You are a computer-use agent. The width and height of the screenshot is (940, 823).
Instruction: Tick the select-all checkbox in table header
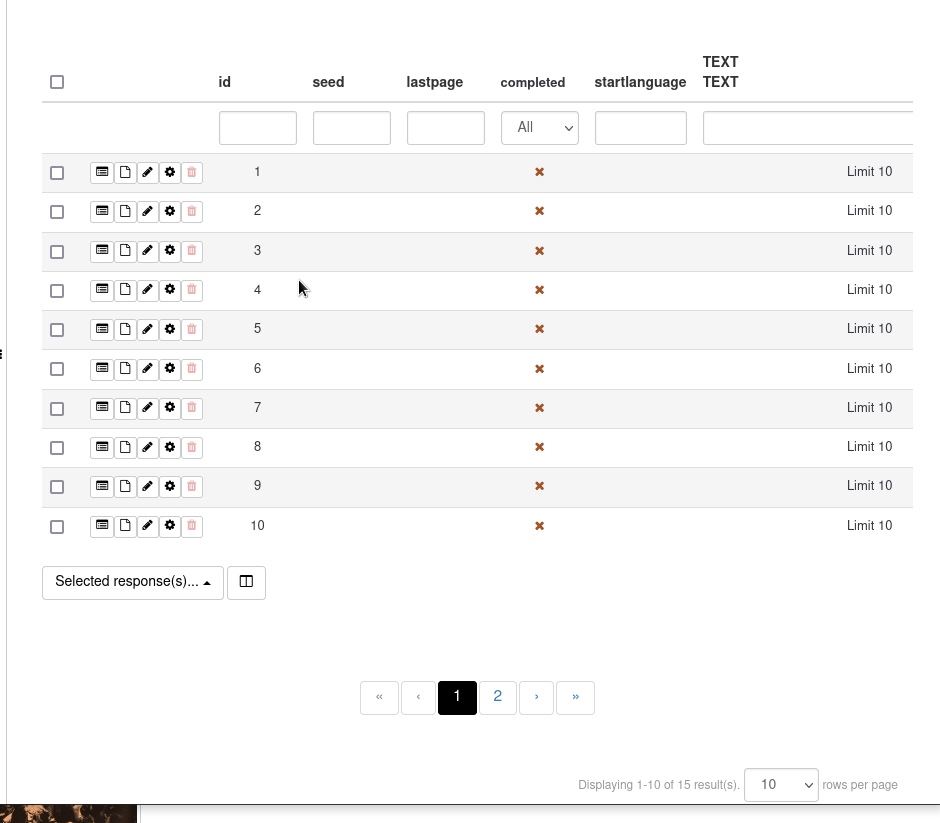click(57, 82)
